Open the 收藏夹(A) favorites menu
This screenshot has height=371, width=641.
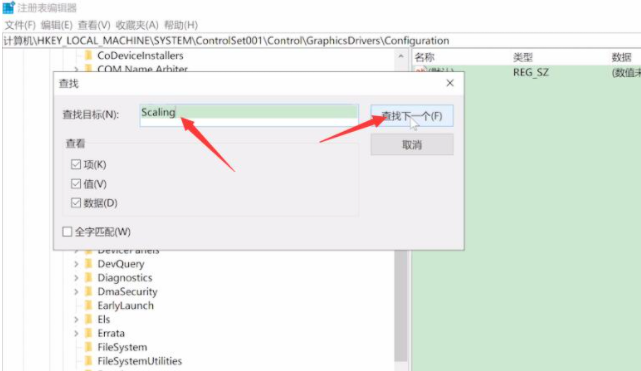[137, 25]
